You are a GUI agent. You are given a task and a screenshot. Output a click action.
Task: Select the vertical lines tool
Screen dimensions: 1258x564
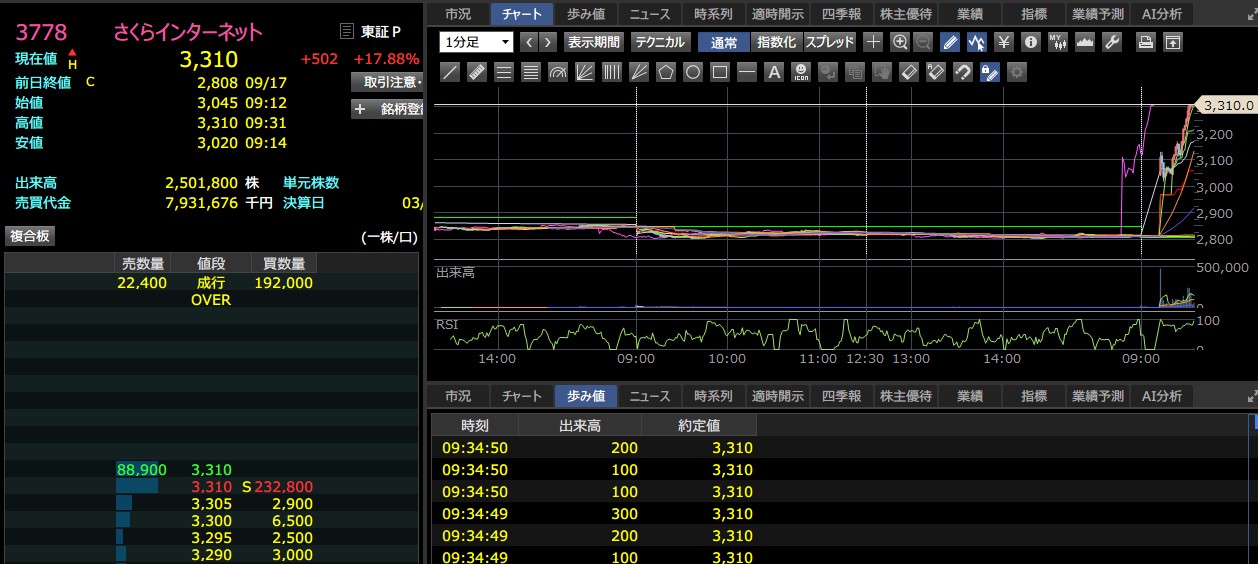pyautogui.click(x=612, y=72)
